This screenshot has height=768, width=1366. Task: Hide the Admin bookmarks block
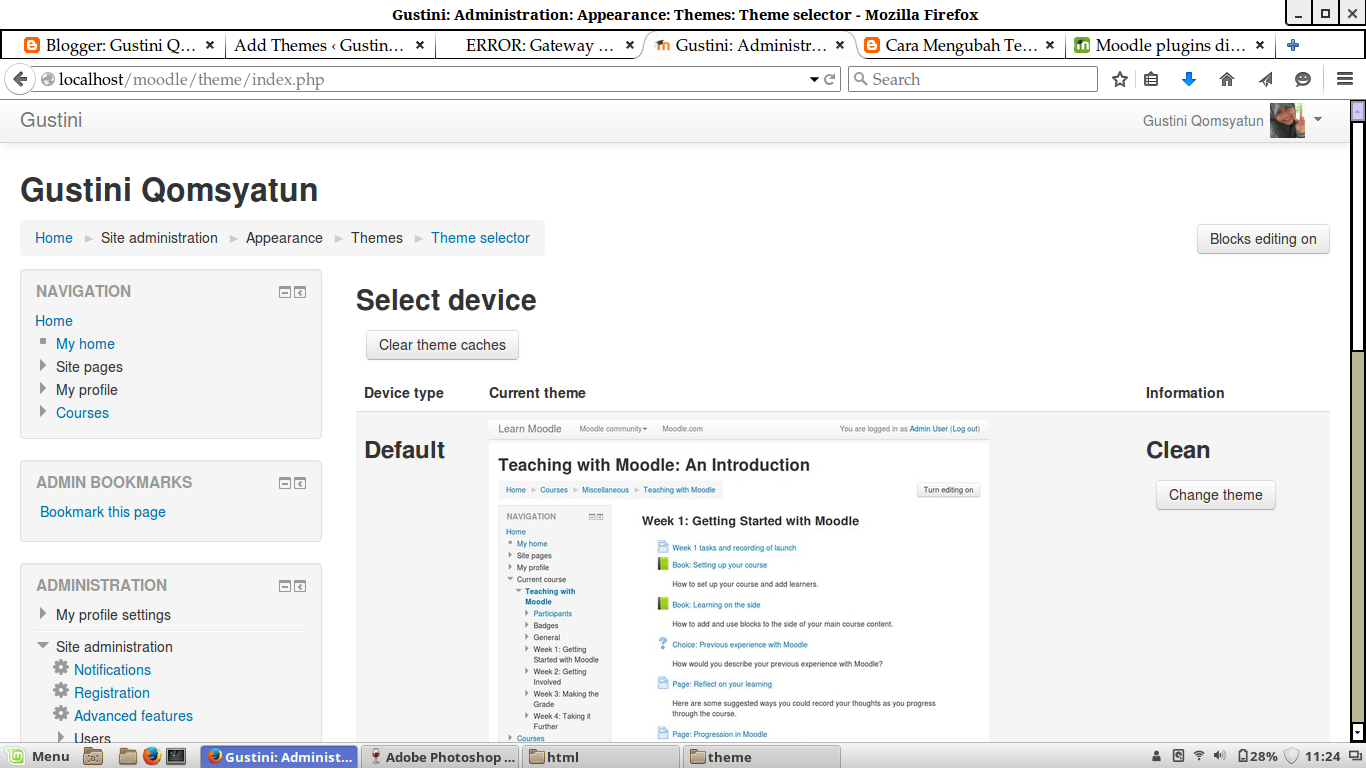285,483
